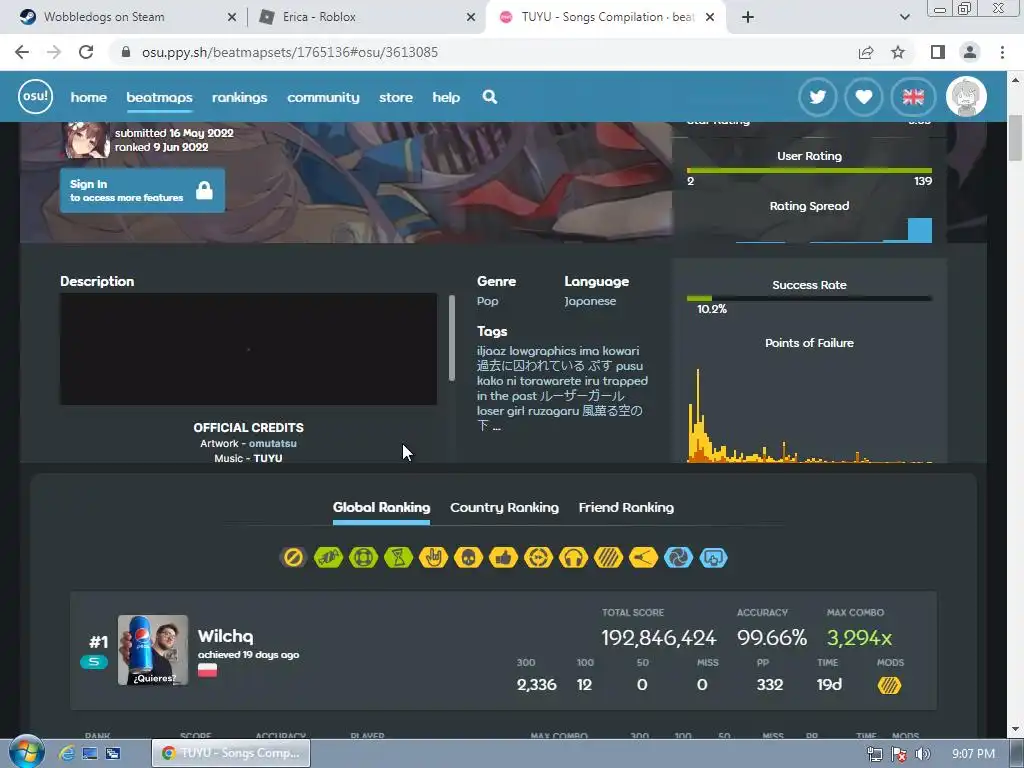Click the description panel scrollbar
This screenshot has width=1024, height=768.
[452, 338]
